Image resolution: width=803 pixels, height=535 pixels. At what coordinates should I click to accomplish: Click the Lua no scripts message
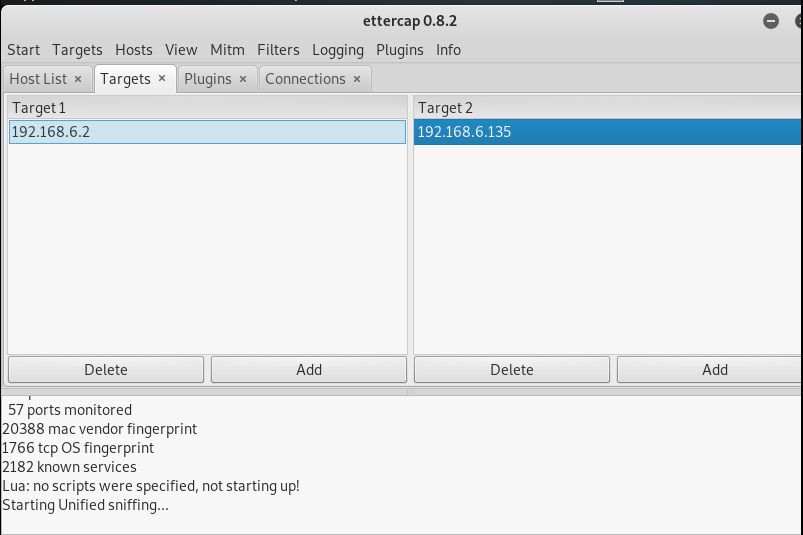151,486
